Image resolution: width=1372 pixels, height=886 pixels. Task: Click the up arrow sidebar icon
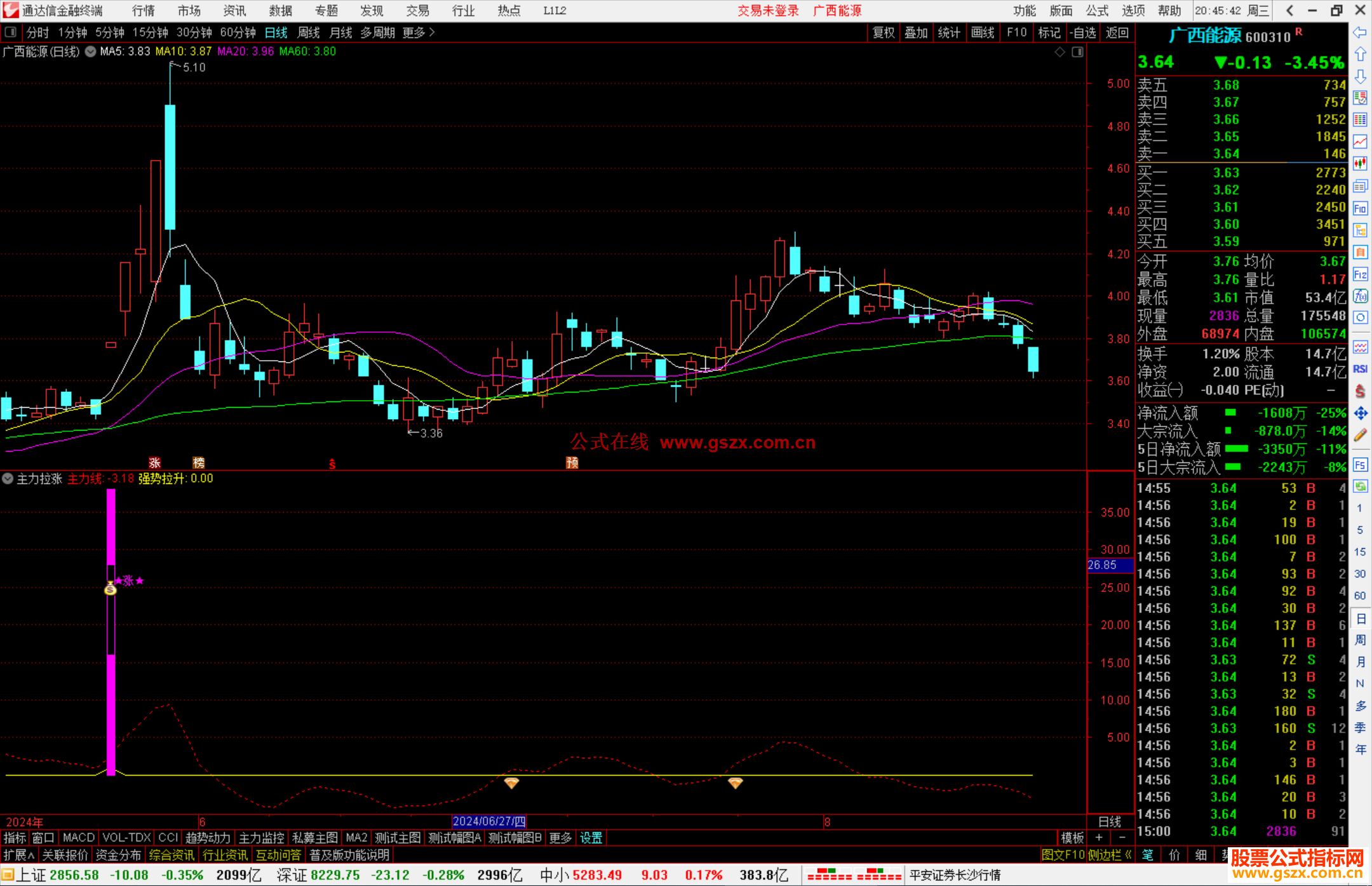[1360, 54]
